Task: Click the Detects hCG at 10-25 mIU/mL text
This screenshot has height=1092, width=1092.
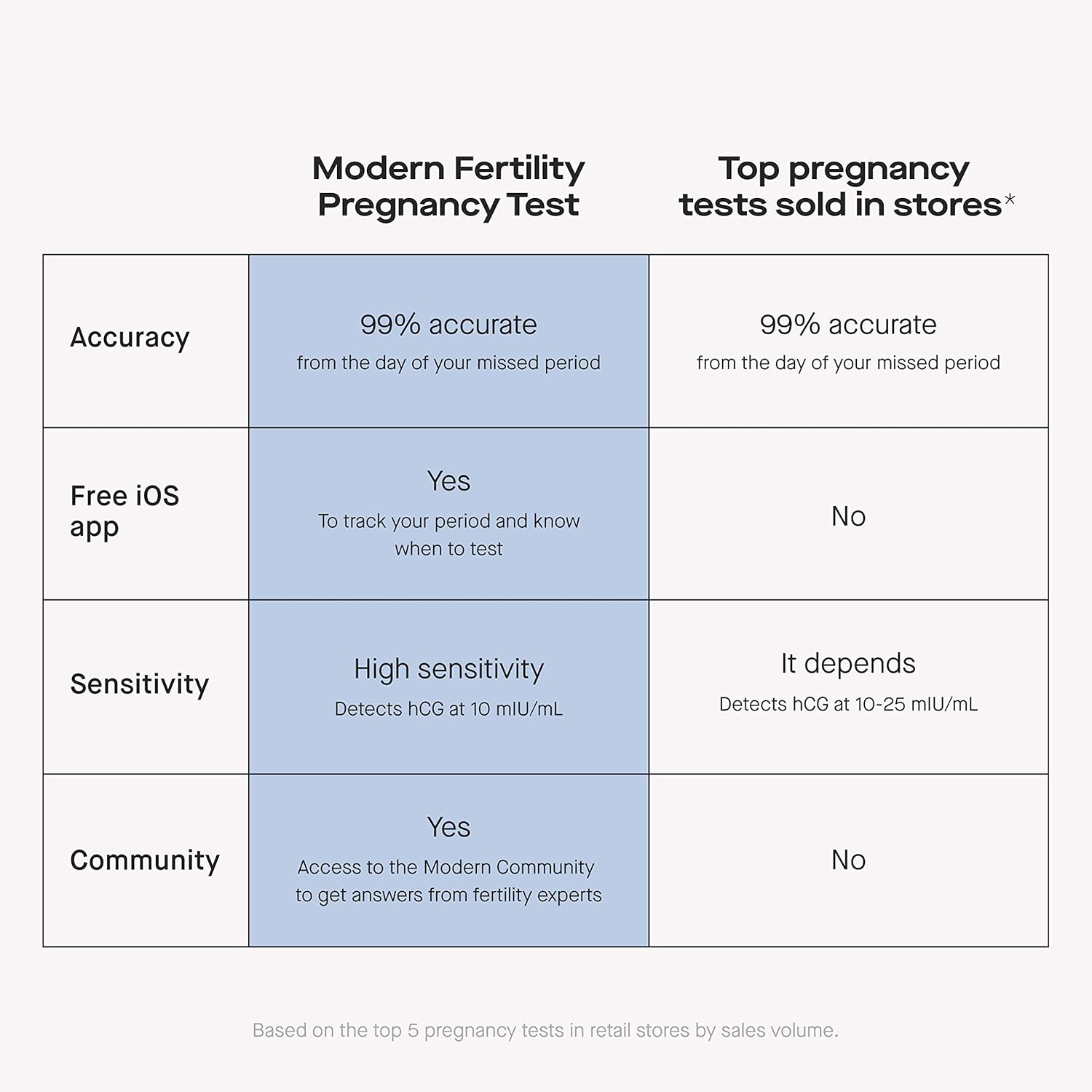Action: tap(848, 704)
